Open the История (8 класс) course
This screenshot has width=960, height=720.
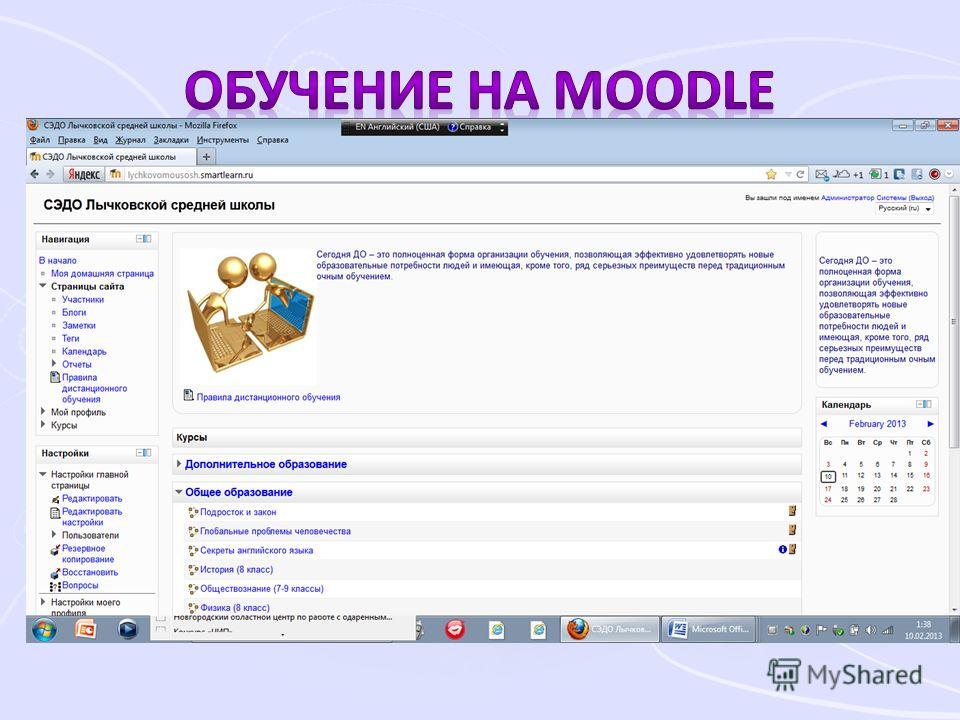pos(236,569)
